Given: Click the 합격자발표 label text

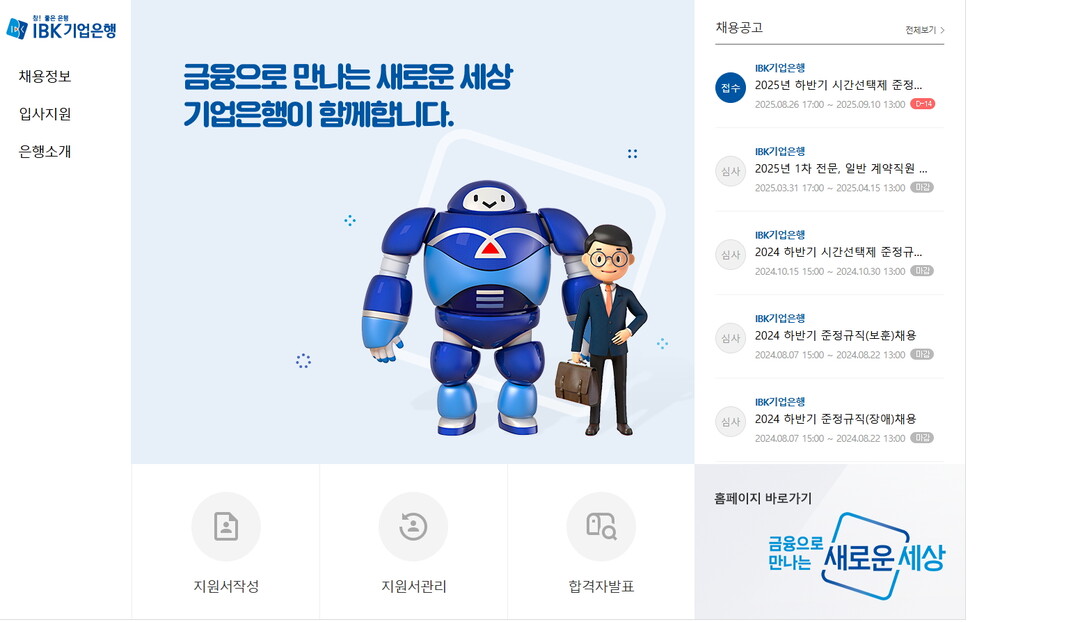Looking at the screenshot, I should pos(601,586).
